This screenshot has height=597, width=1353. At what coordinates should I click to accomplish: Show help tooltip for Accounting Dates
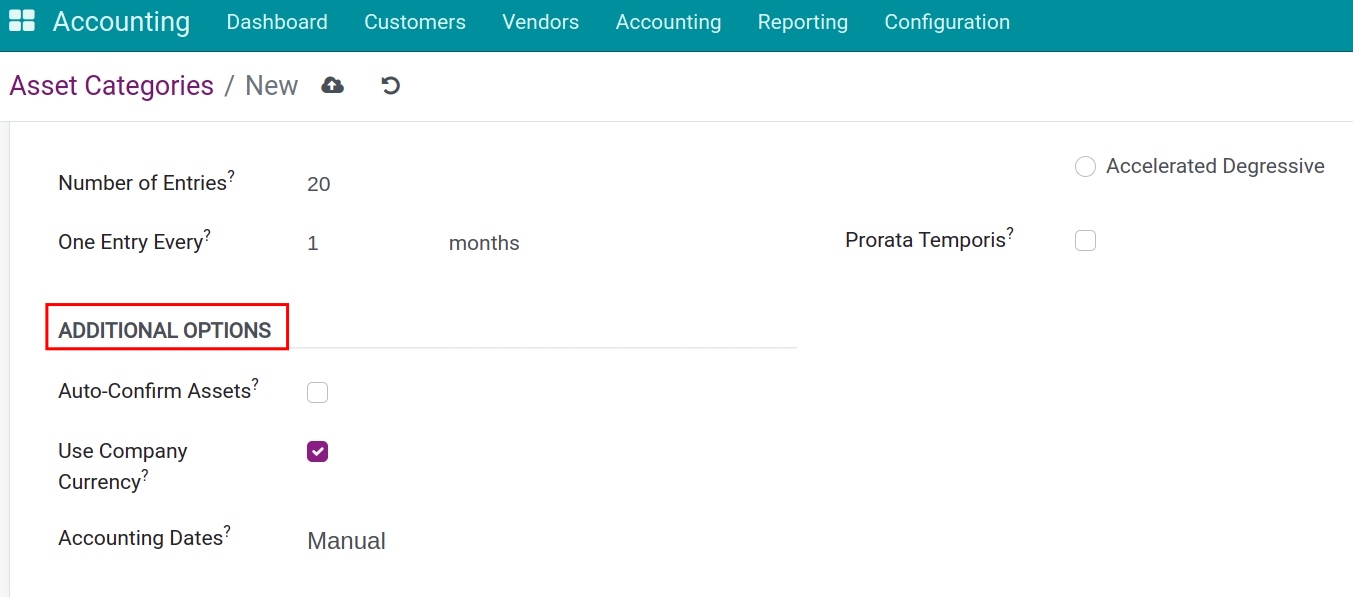pos(227,531)
